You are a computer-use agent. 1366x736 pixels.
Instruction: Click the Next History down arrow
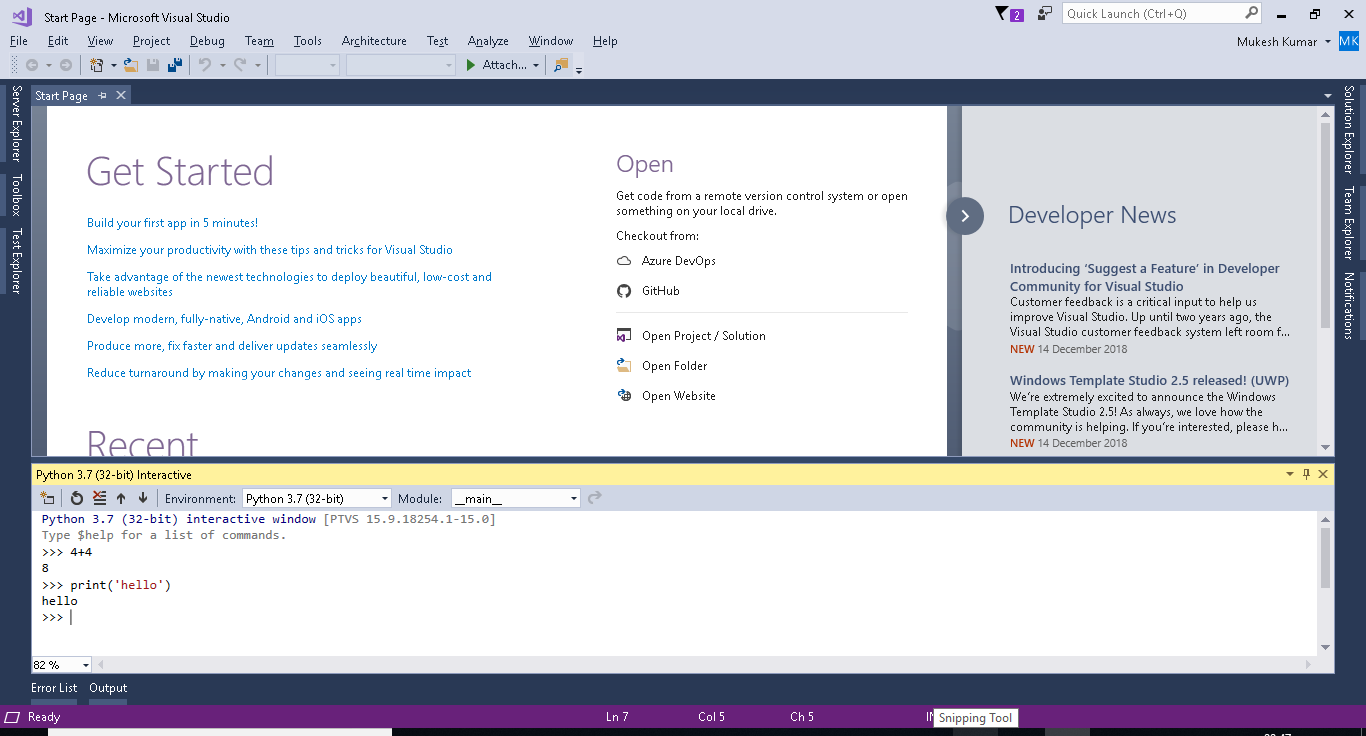tap(143, 498)
